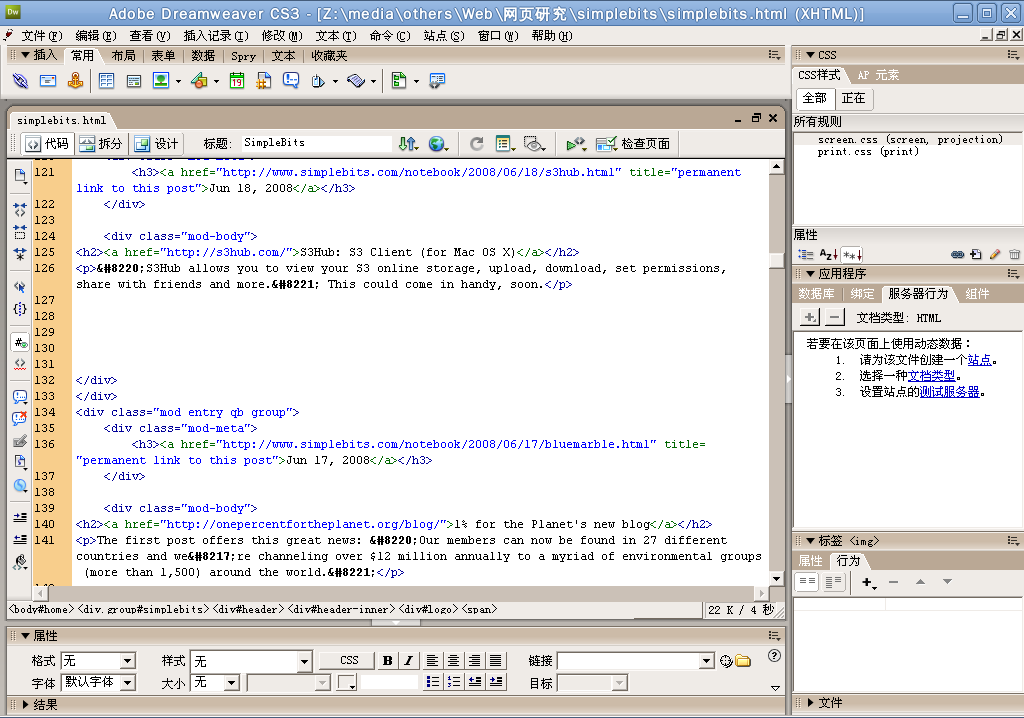Collapse Full Tag icon in coding toolbar
Image resolution: width=1024 pixels, height=718 pixels.
point(20,209)
